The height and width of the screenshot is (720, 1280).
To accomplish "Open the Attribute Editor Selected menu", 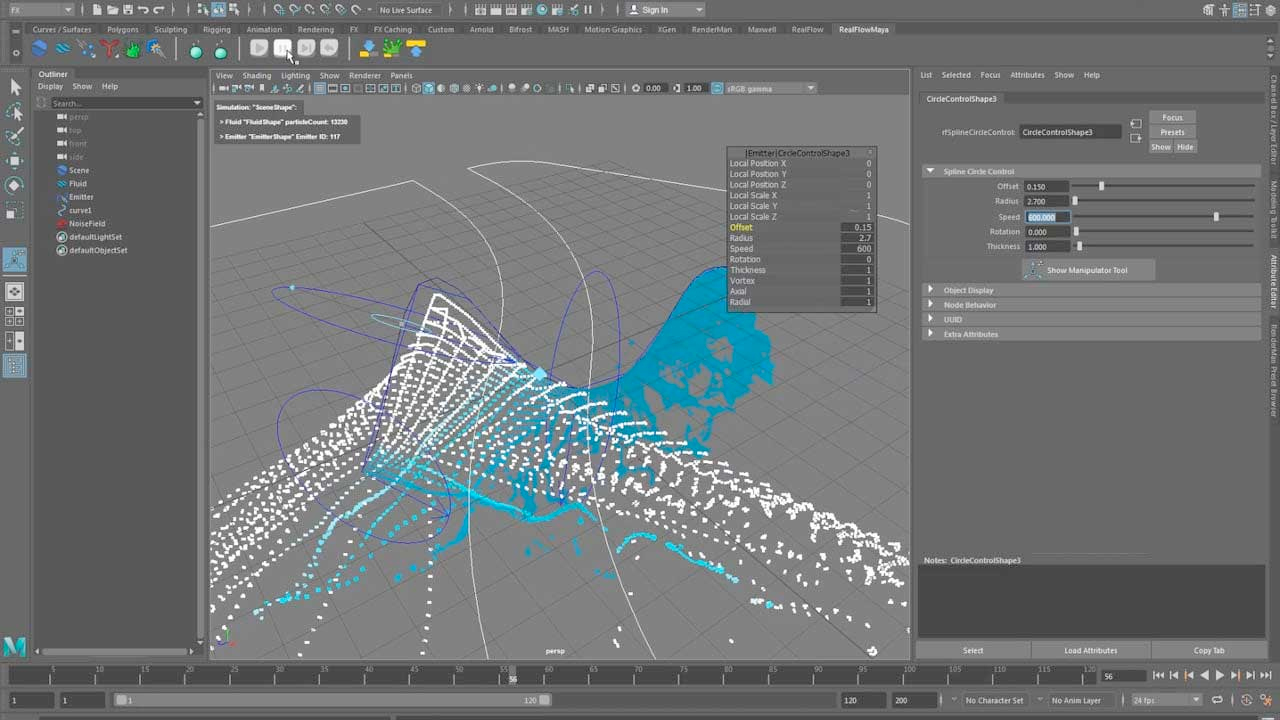I will [956, 75].
